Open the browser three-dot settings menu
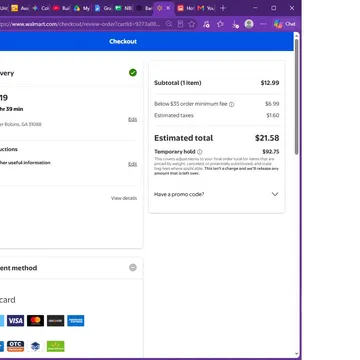This screenshot has height=360, width=360. click(263, 24)
